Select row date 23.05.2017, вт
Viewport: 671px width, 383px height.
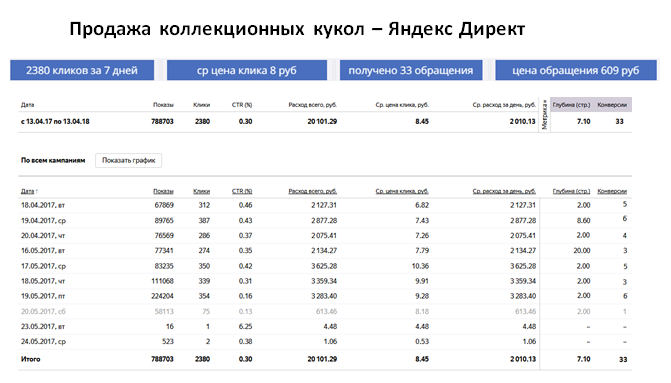(43, 327)
